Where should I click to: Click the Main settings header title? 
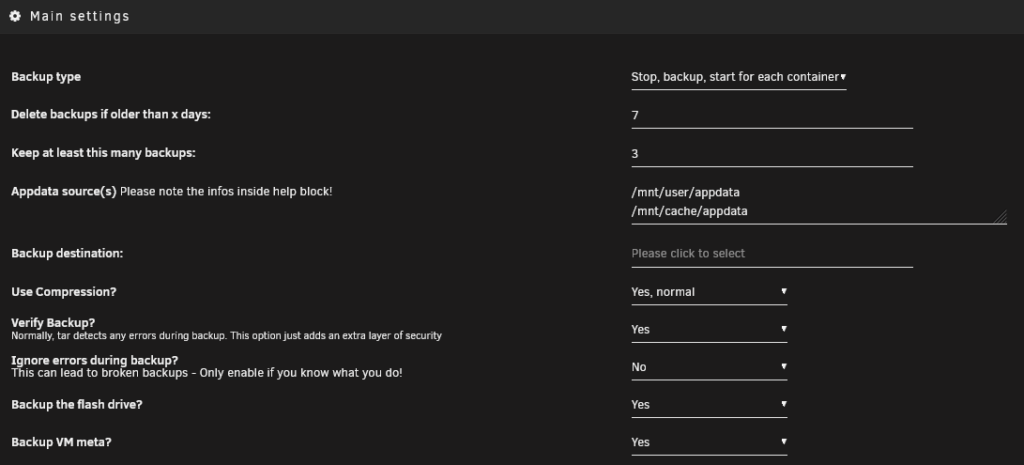pos(80,16)
